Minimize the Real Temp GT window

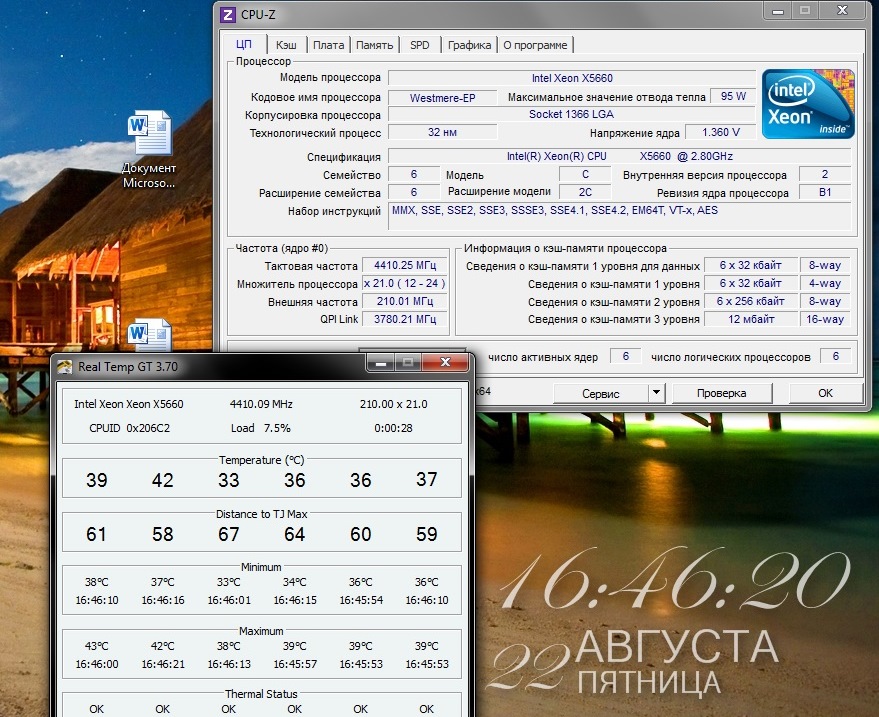pyautogui.click(x=381, y=363)
